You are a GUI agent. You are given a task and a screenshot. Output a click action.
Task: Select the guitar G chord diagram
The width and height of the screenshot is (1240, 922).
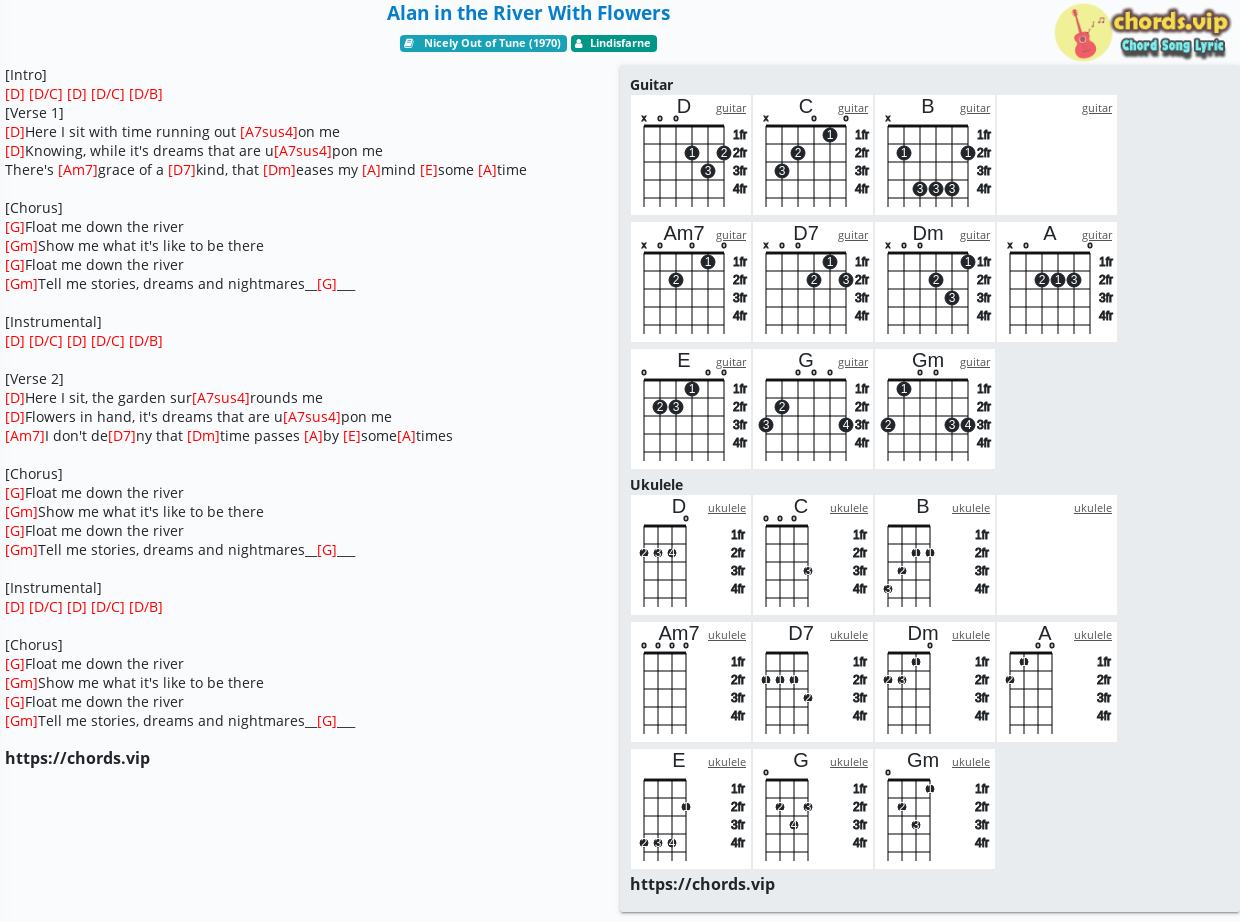813,409
